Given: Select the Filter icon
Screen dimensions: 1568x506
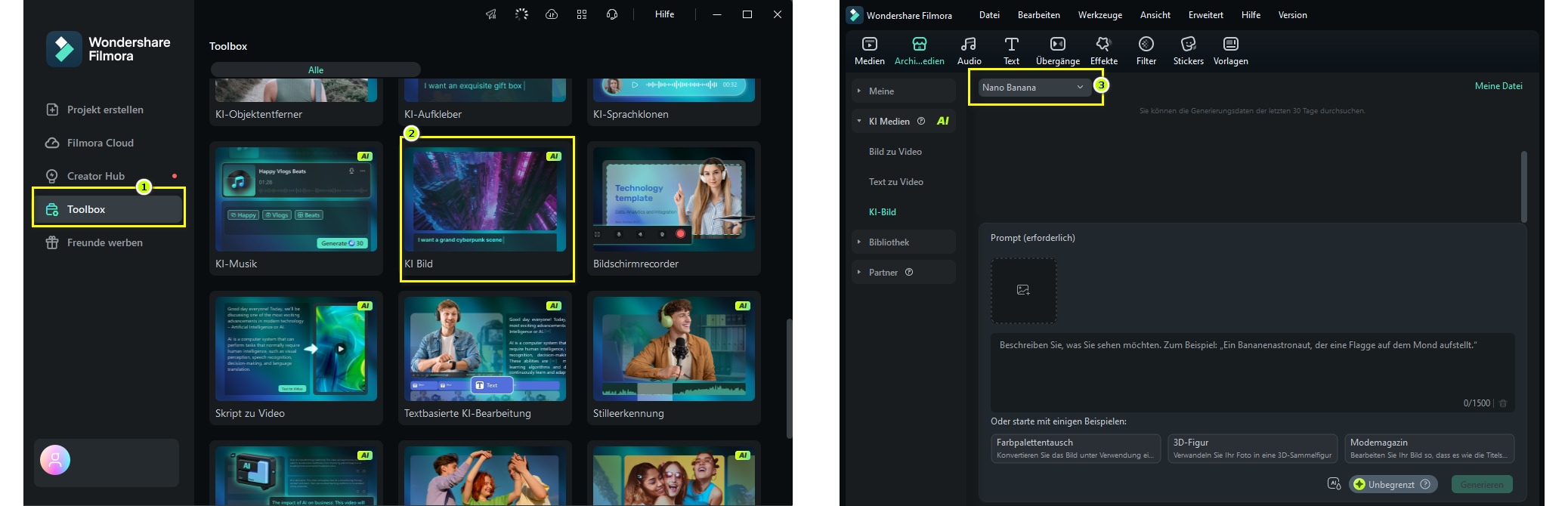Looking at the screenshot, I should click(x=1146, y=51).
